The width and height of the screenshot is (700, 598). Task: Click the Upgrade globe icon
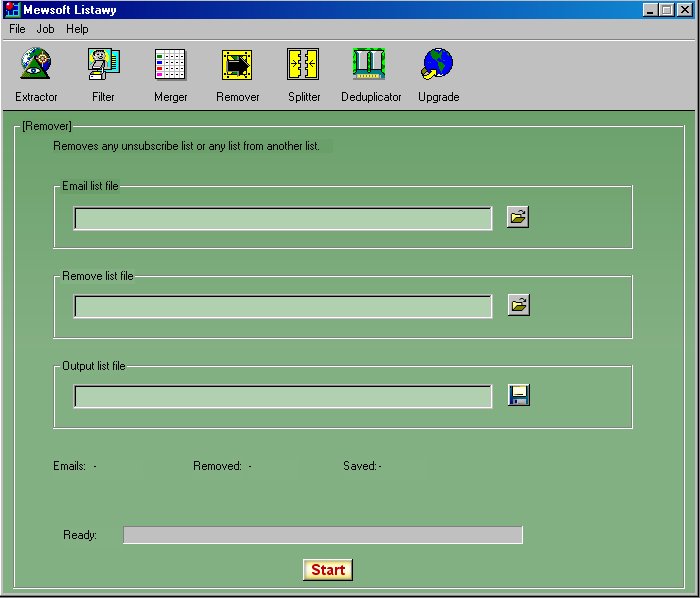coord(438,64)
